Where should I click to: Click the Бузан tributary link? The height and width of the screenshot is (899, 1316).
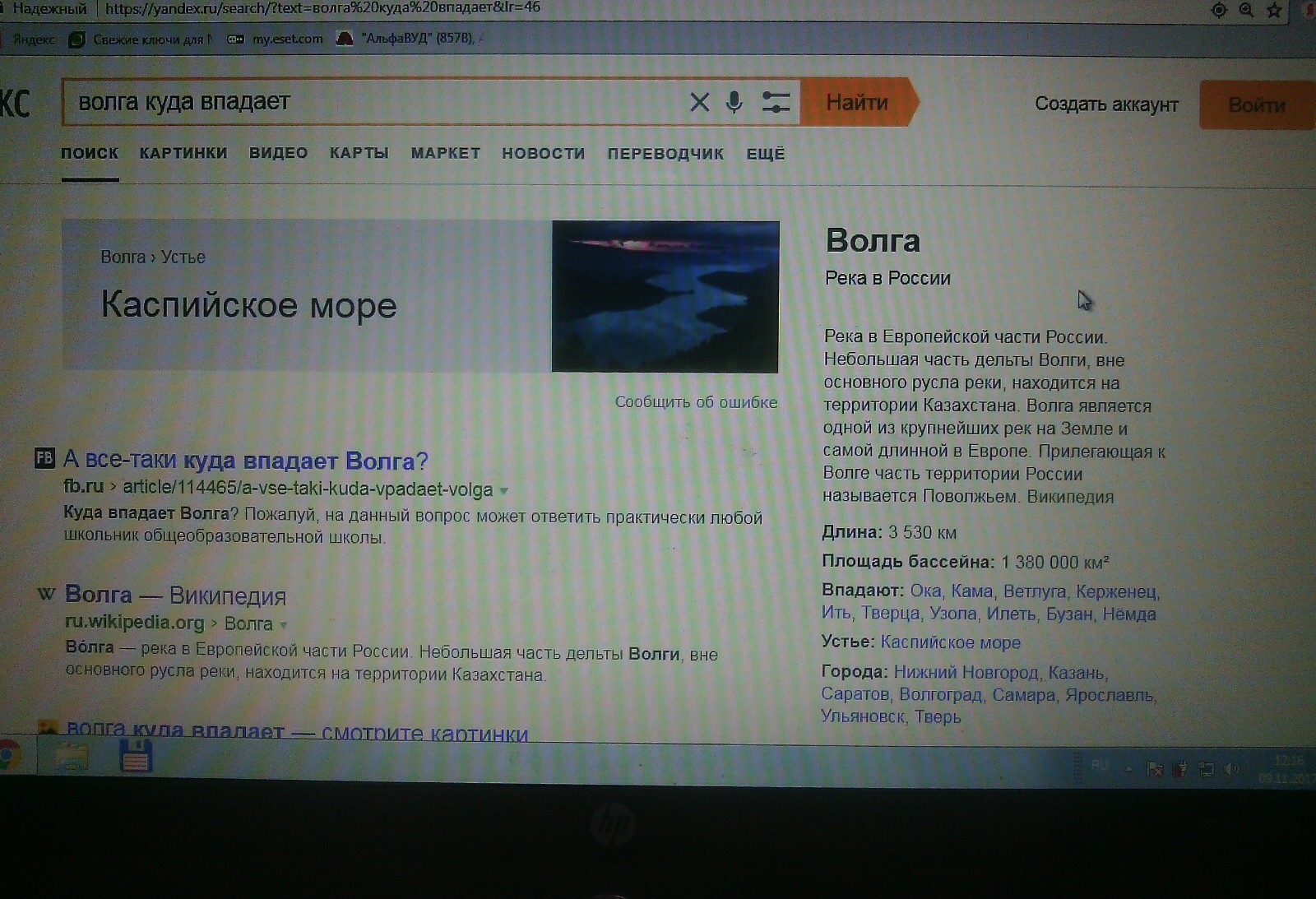[x=1069, y=614]
